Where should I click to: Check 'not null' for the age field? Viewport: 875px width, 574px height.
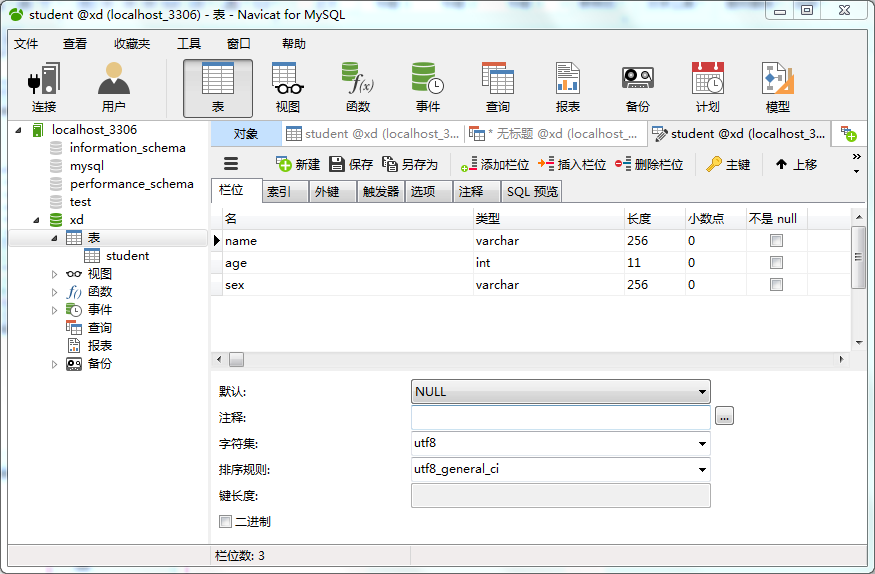776,263
